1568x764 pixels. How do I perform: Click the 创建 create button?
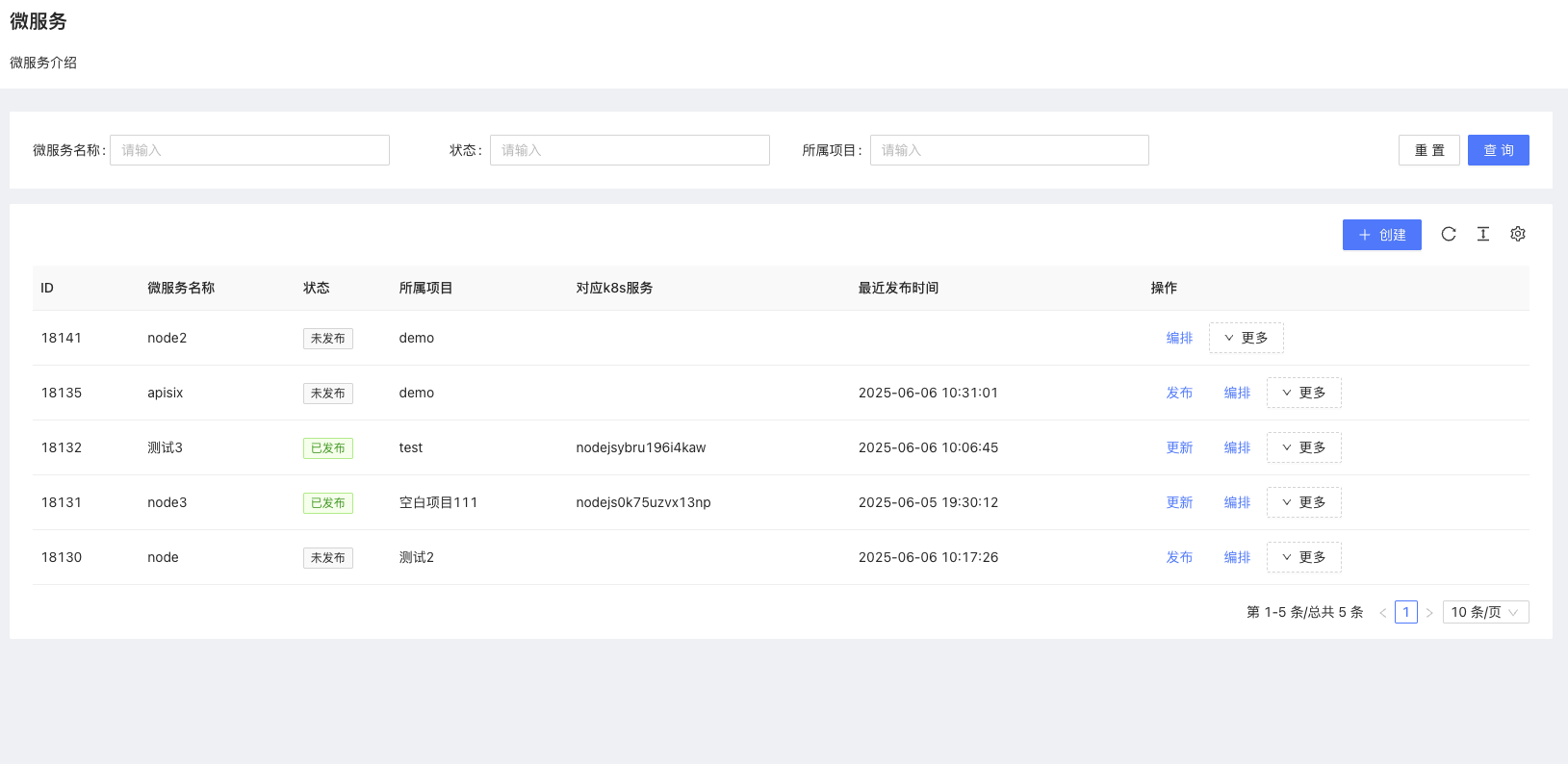(1382, 235)
